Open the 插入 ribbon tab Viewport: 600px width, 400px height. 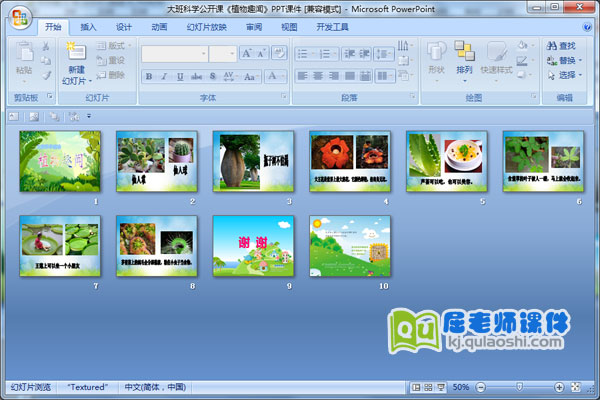(x=88, y=27)
